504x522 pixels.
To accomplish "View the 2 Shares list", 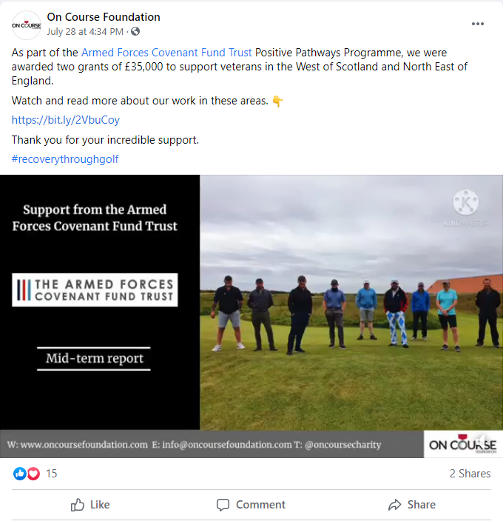I will click(470, 473).
